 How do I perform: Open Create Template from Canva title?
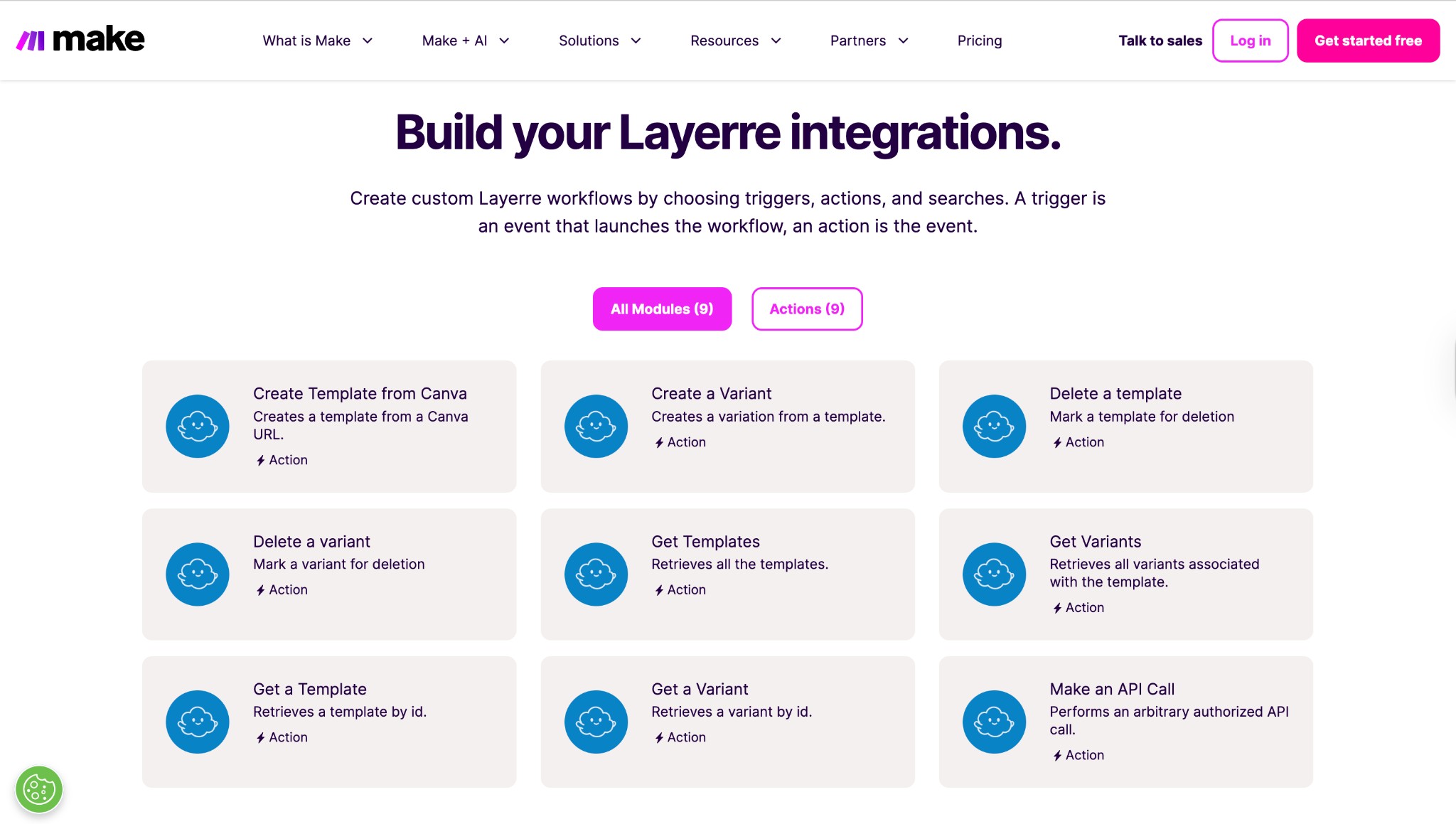(x=360, y=393)
